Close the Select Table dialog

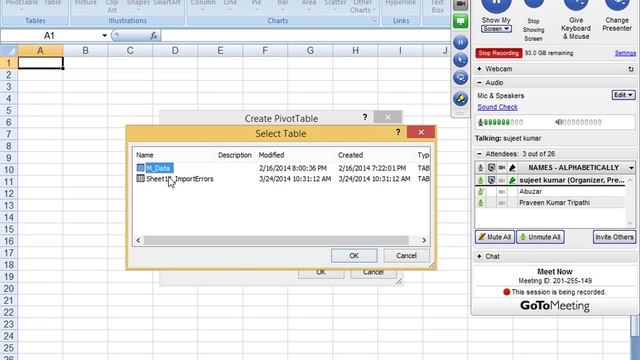pyautogui.click(x=421, y=132)
